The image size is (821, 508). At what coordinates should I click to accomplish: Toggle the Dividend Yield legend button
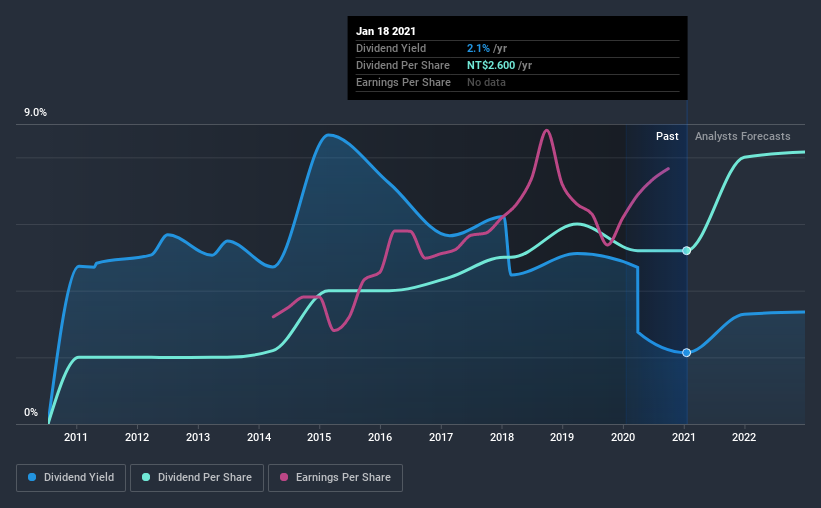tap(71, 478)
